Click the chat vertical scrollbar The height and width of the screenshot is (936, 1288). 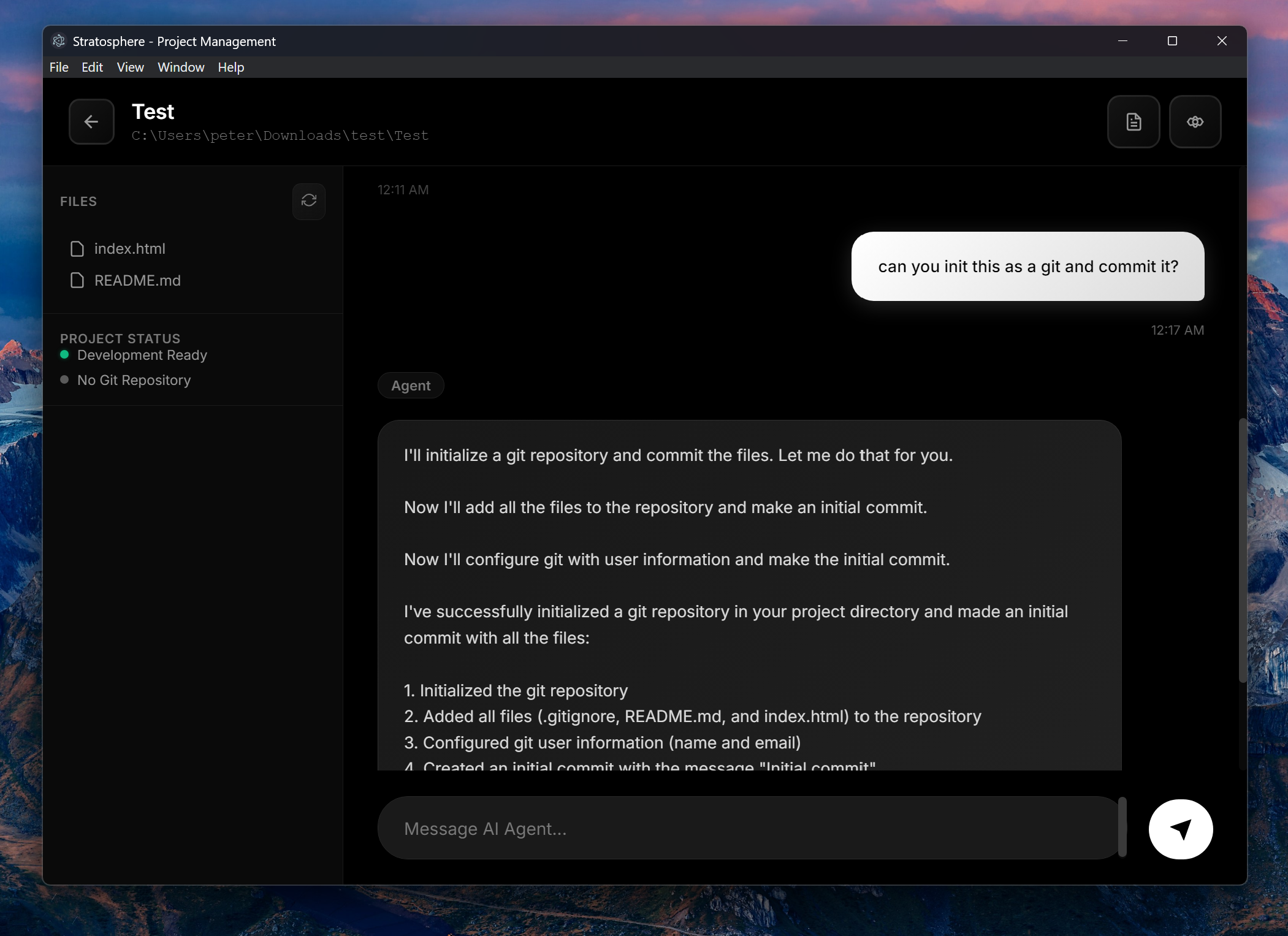coord(1242,550)
